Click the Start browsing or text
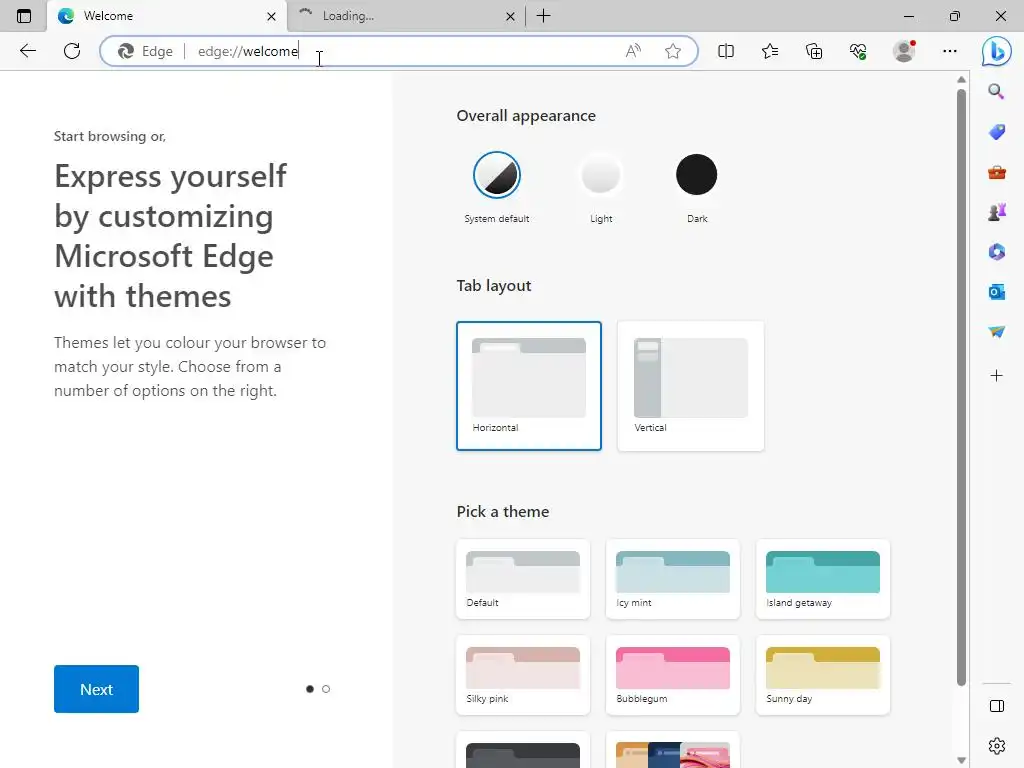 tap(110, 136)
